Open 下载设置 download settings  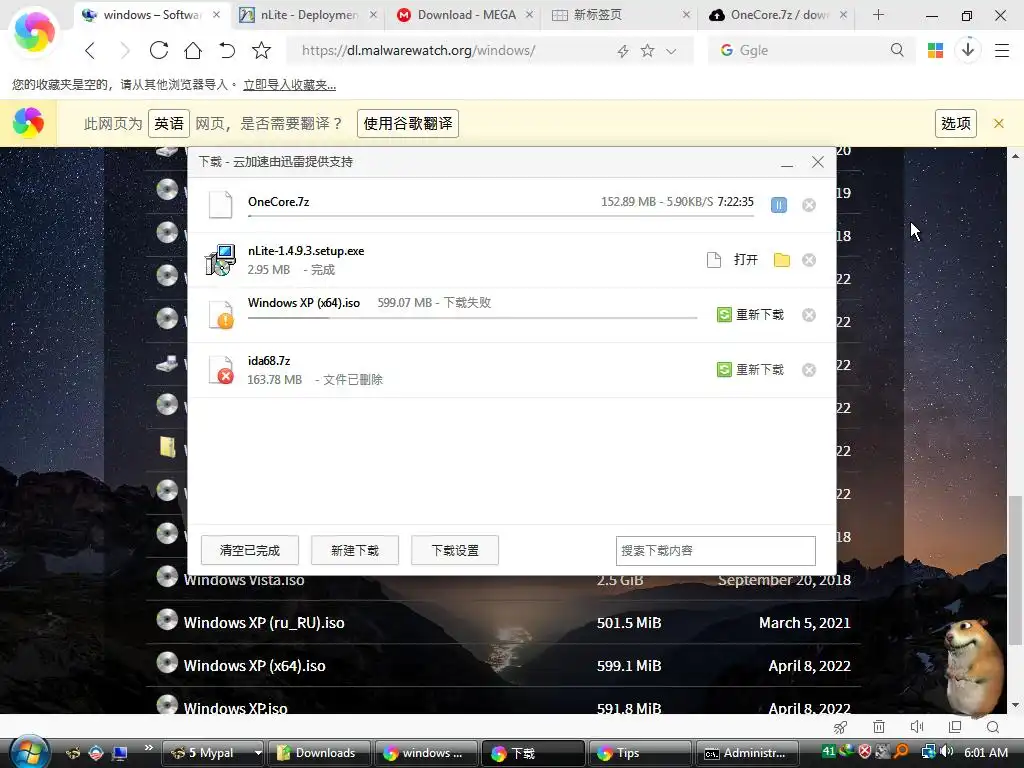455,551
